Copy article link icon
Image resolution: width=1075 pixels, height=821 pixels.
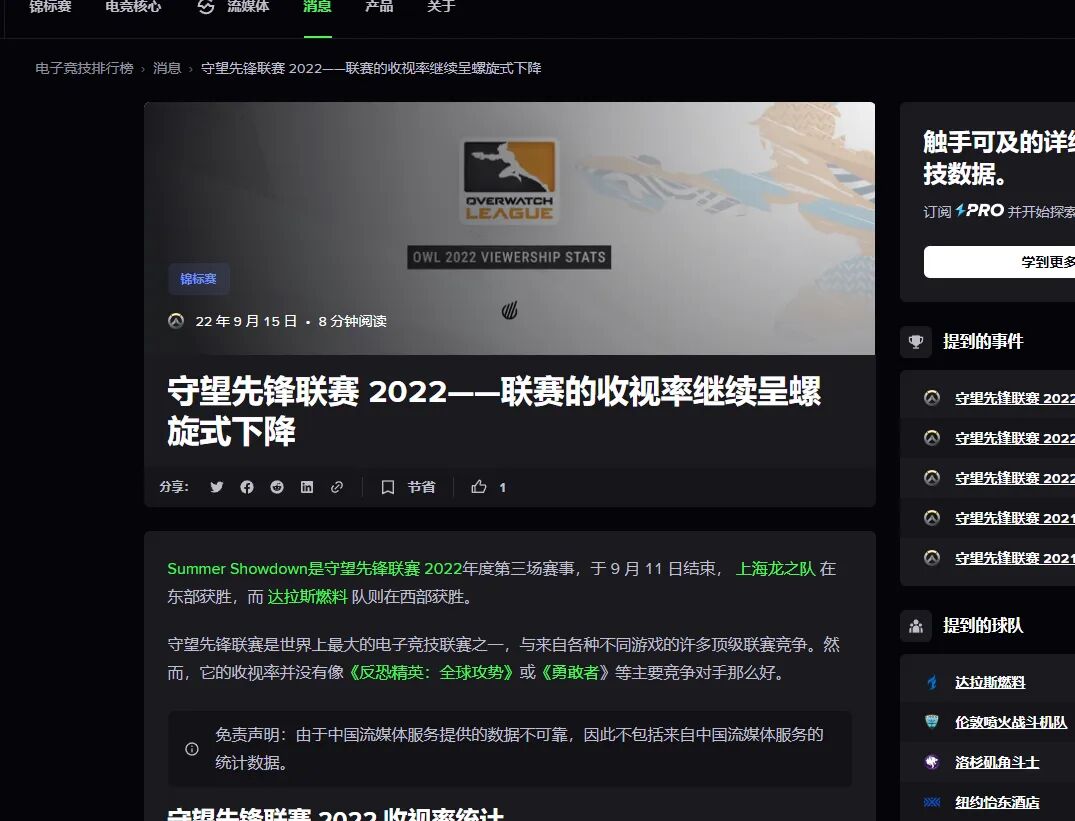pos(337,487)
